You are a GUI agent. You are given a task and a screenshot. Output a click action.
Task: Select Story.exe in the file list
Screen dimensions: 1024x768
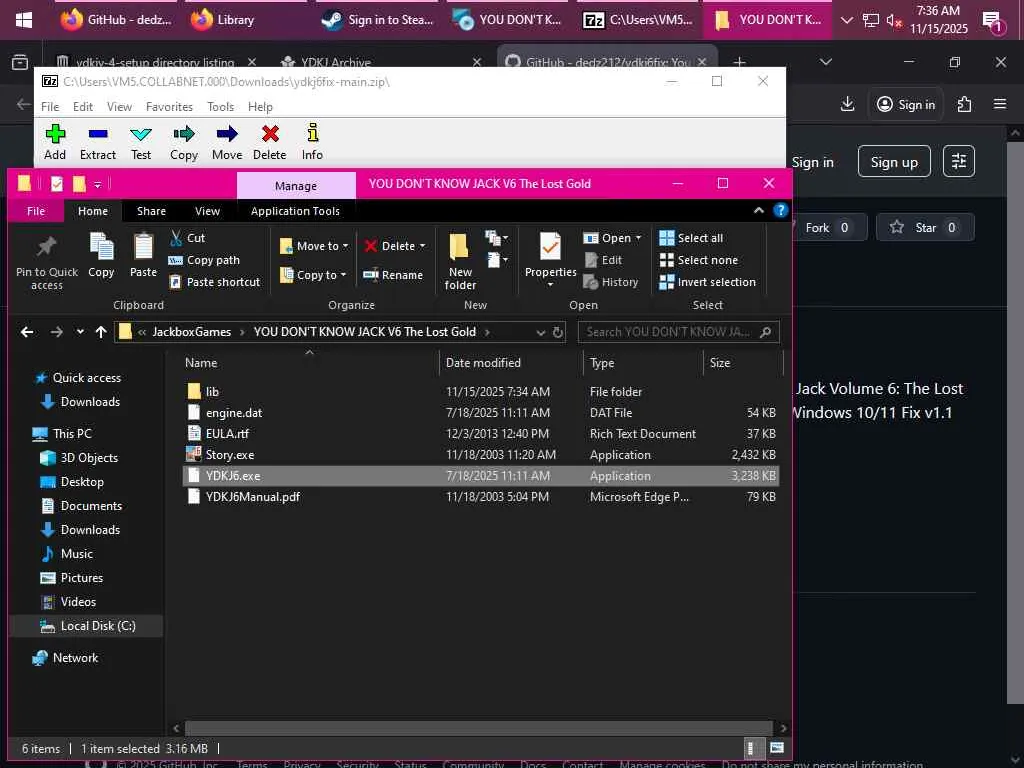(x=481, y=455)
